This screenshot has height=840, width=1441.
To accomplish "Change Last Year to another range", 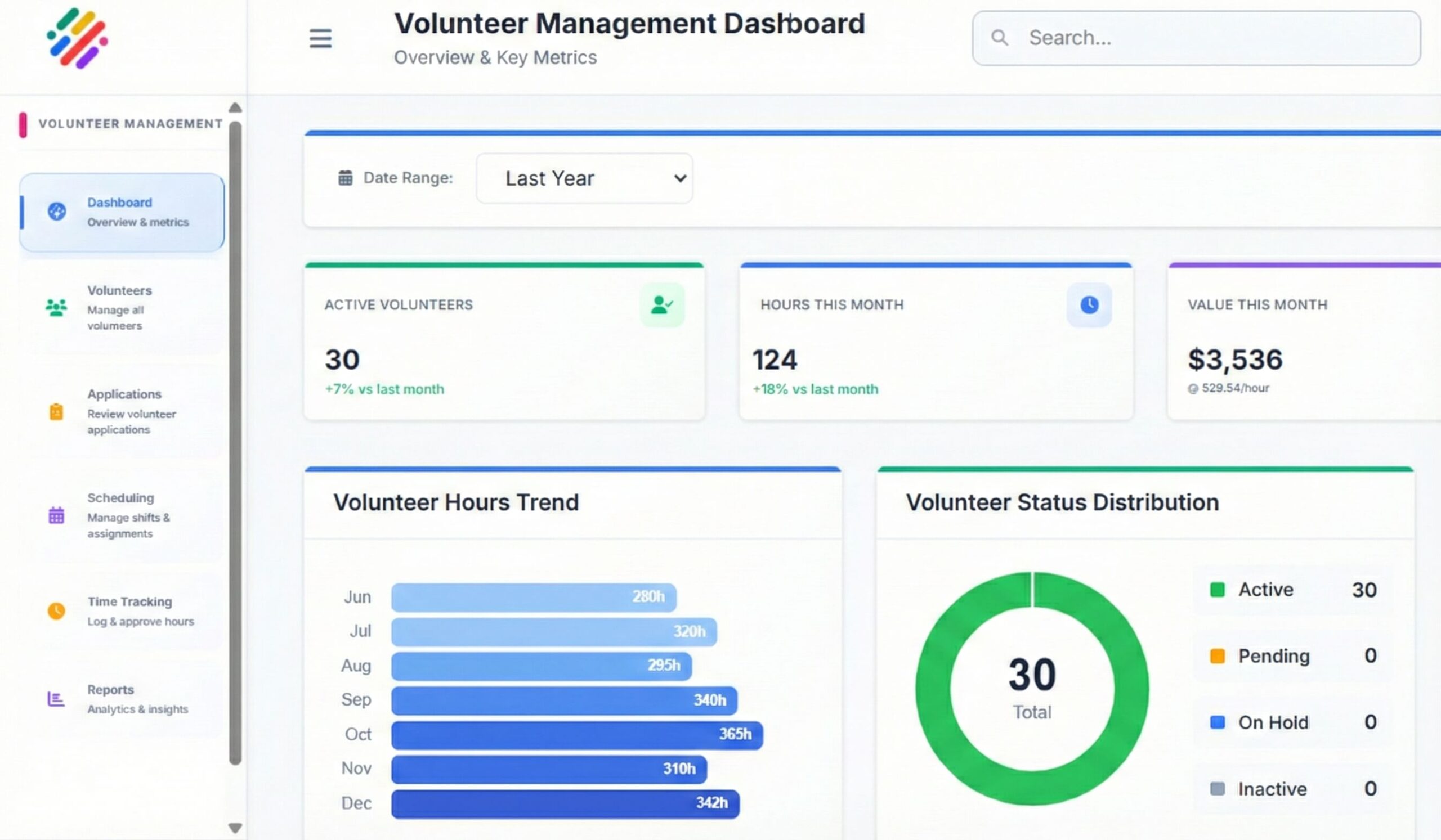I will [584, 178].
